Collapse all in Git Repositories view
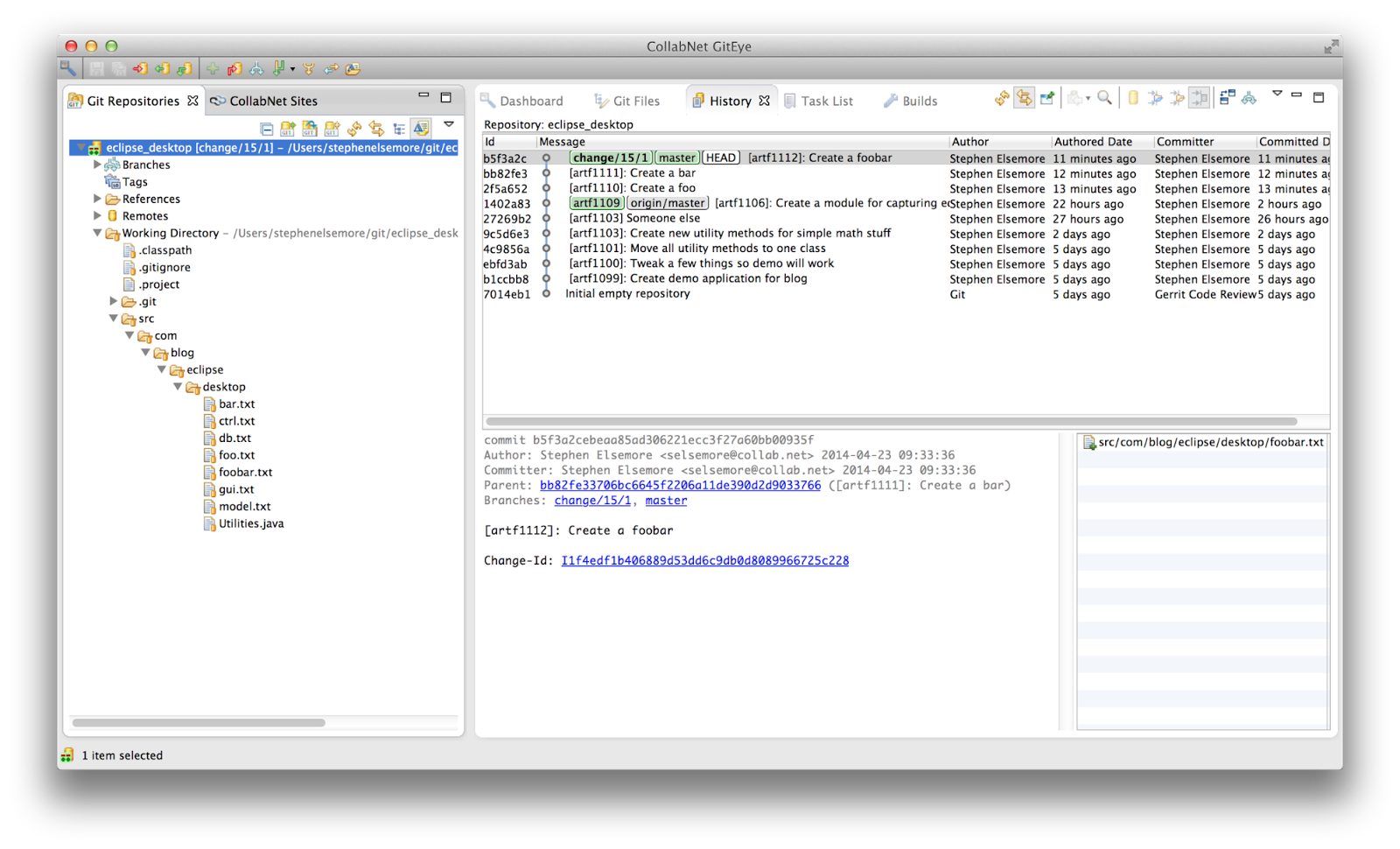This screenshot has width=1400, height=849. click(x=267, y=129)
